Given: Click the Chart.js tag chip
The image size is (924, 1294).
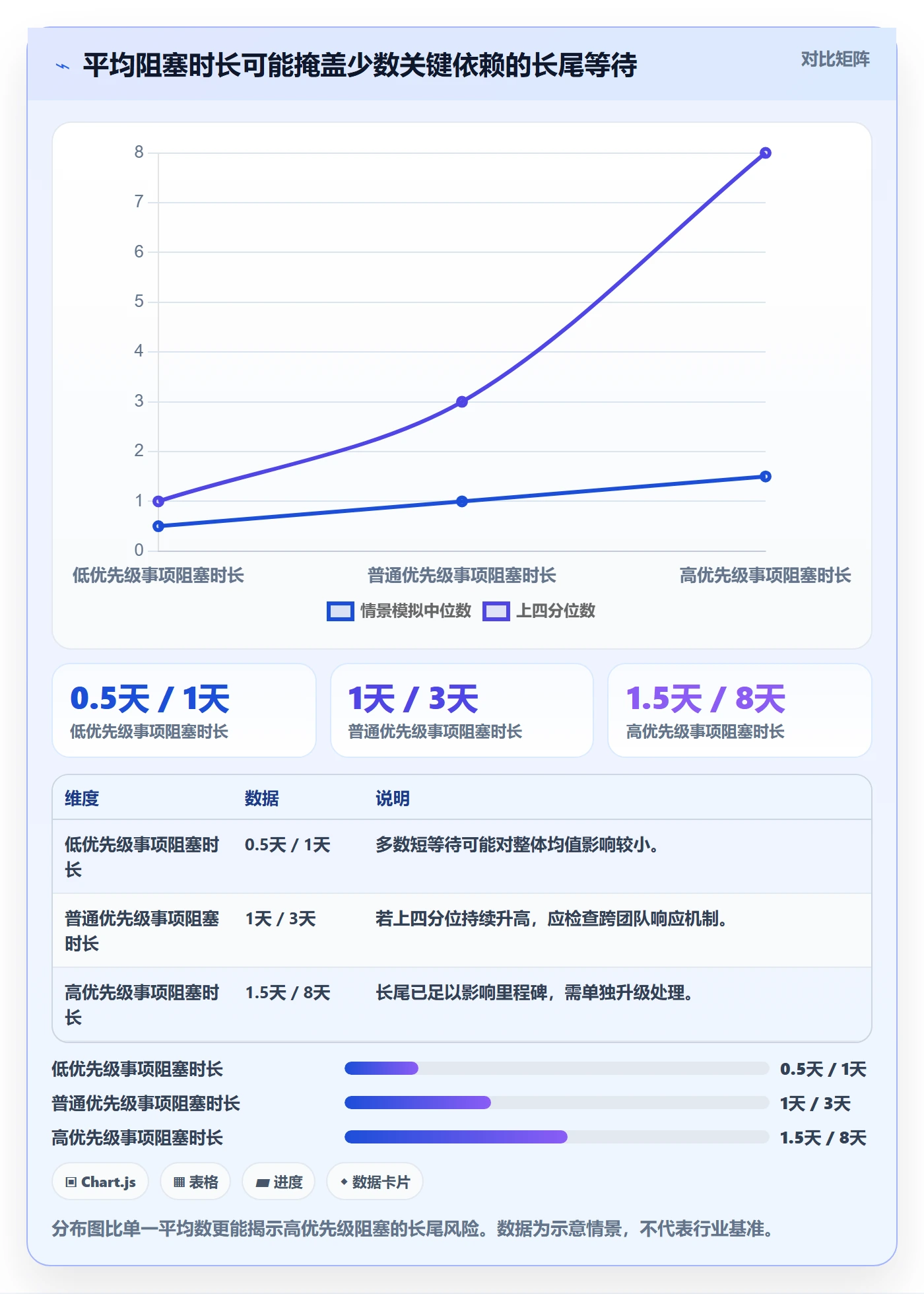Looking at the screenshot, I should click(100, 1182).
